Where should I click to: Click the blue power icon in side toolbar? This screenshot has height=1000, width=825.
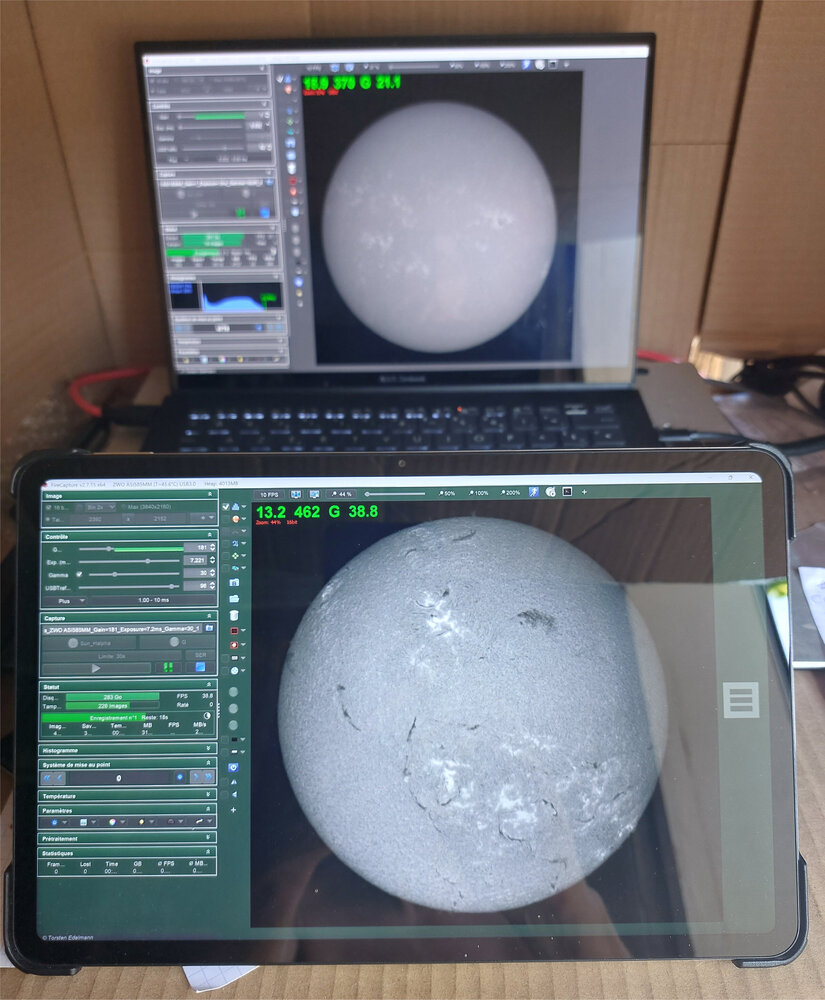click(x=233, y=767)
